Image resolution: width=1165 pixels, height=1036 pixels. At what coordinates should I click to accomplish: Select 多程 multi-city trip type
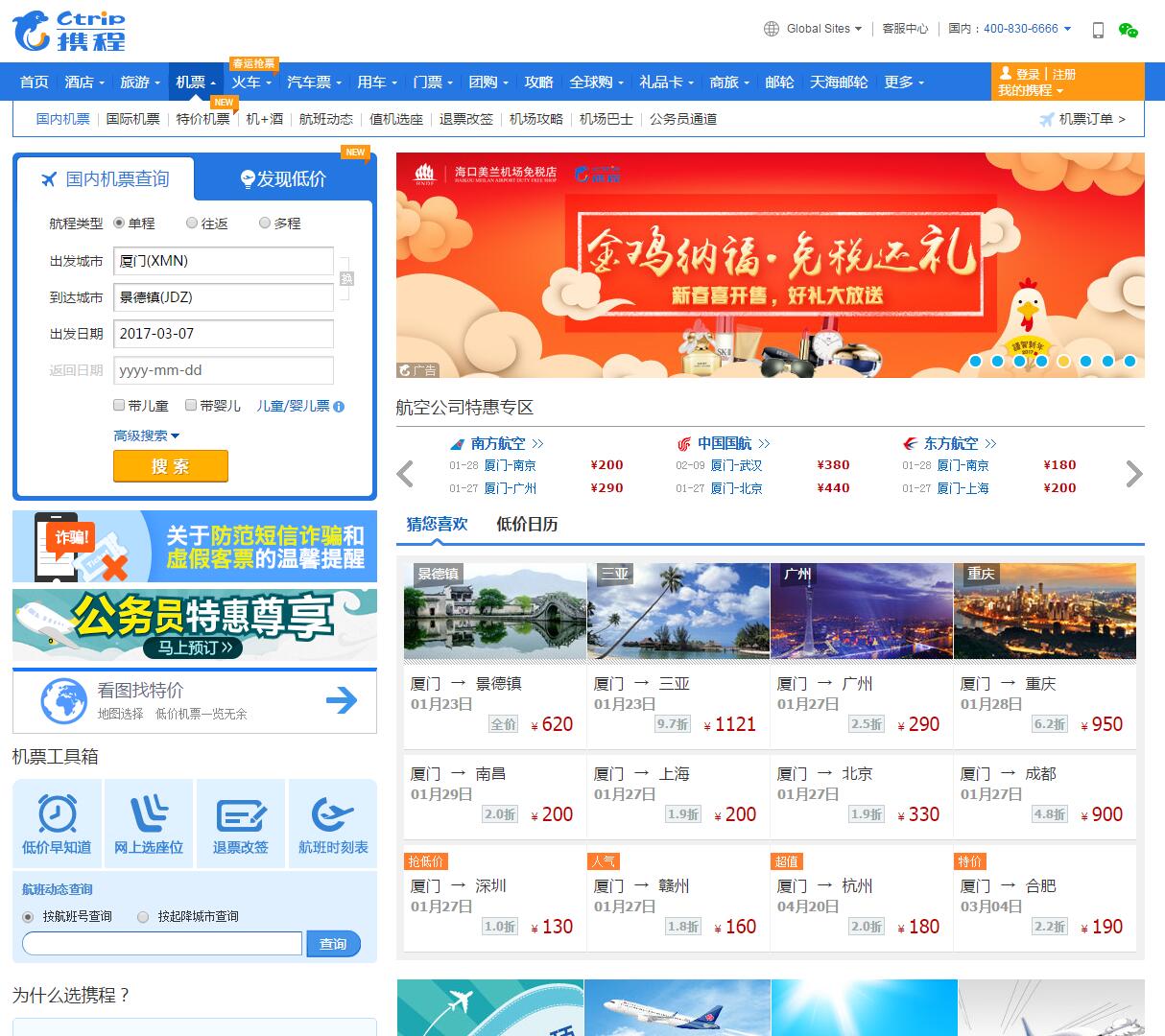265,223
